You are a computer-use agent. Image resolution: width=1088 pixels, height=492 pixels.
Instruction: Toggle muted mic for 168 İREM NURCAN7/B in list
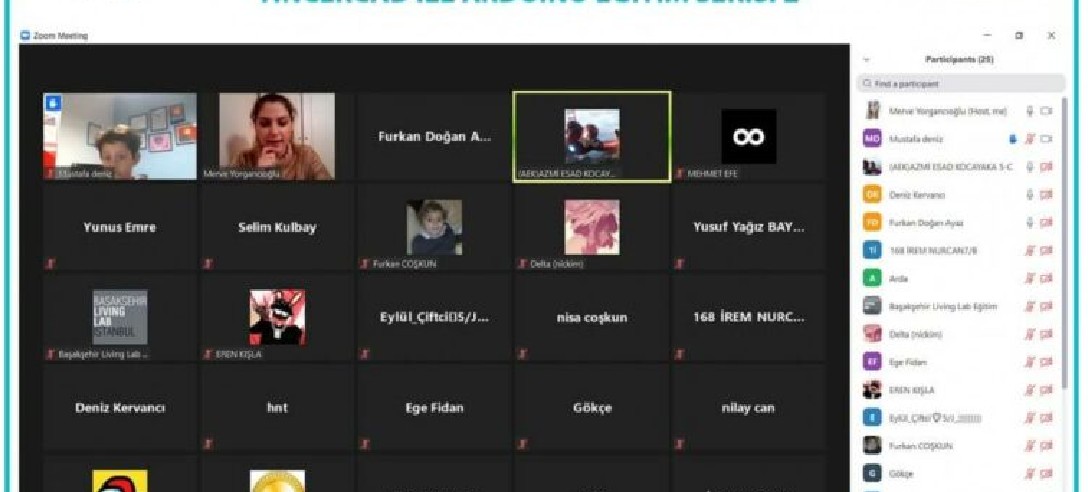click(x=1029, y=251)
